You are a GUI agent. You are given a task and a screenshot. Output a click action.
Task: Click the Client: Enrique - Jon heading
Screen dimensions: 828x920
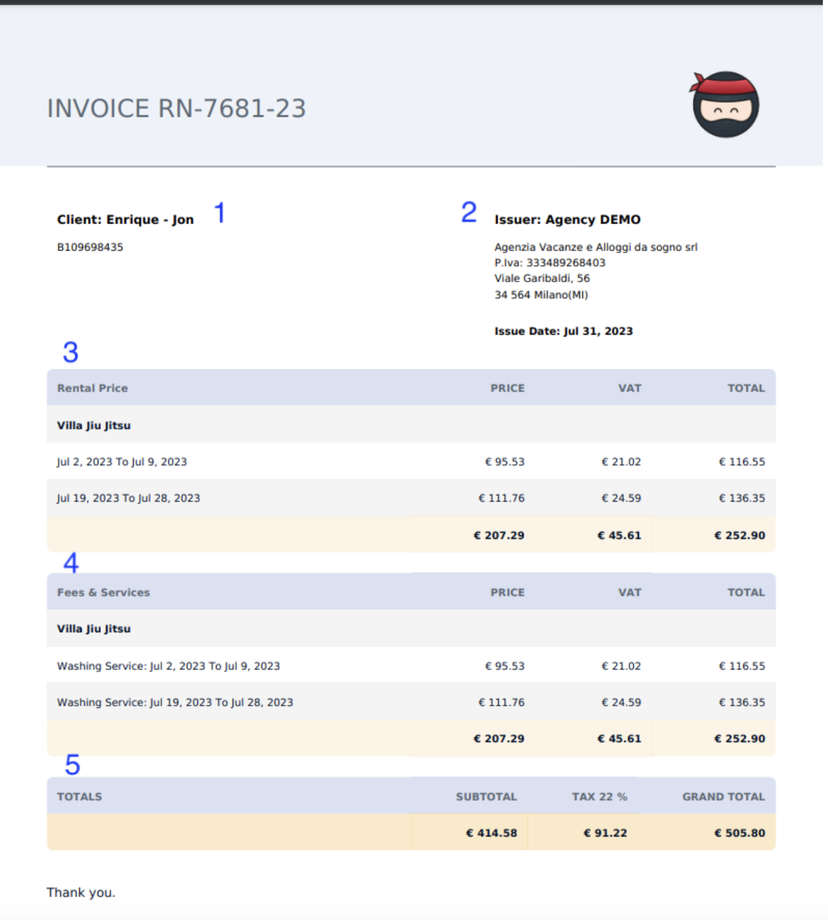coord(125,220)
